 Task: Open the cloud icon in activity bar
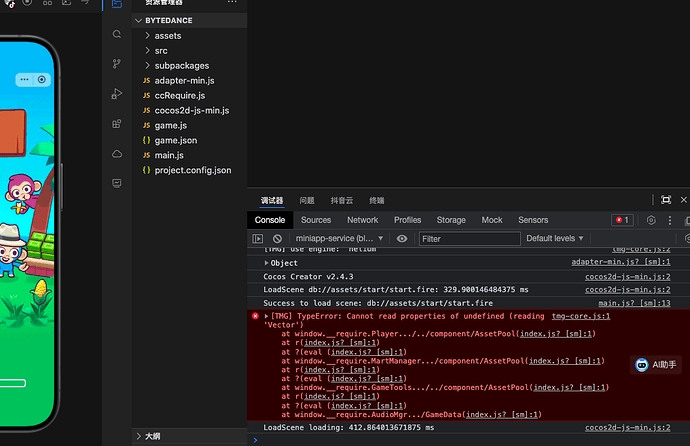(117, 154)
